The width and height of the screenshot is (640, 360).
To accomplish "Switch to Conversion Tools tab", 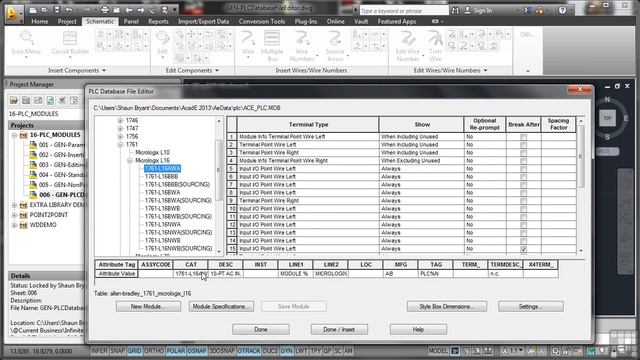I will pos(262,21).
